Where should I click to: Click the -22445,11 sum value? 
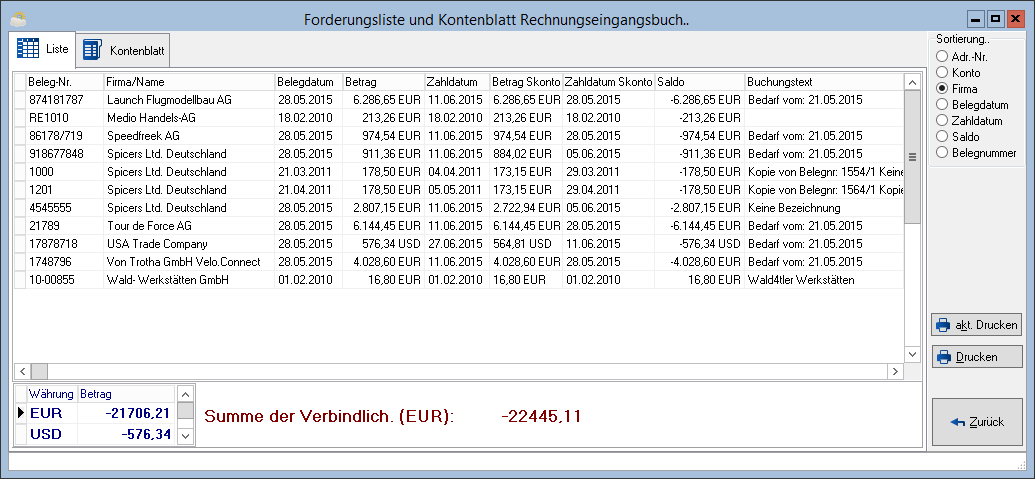541,417
